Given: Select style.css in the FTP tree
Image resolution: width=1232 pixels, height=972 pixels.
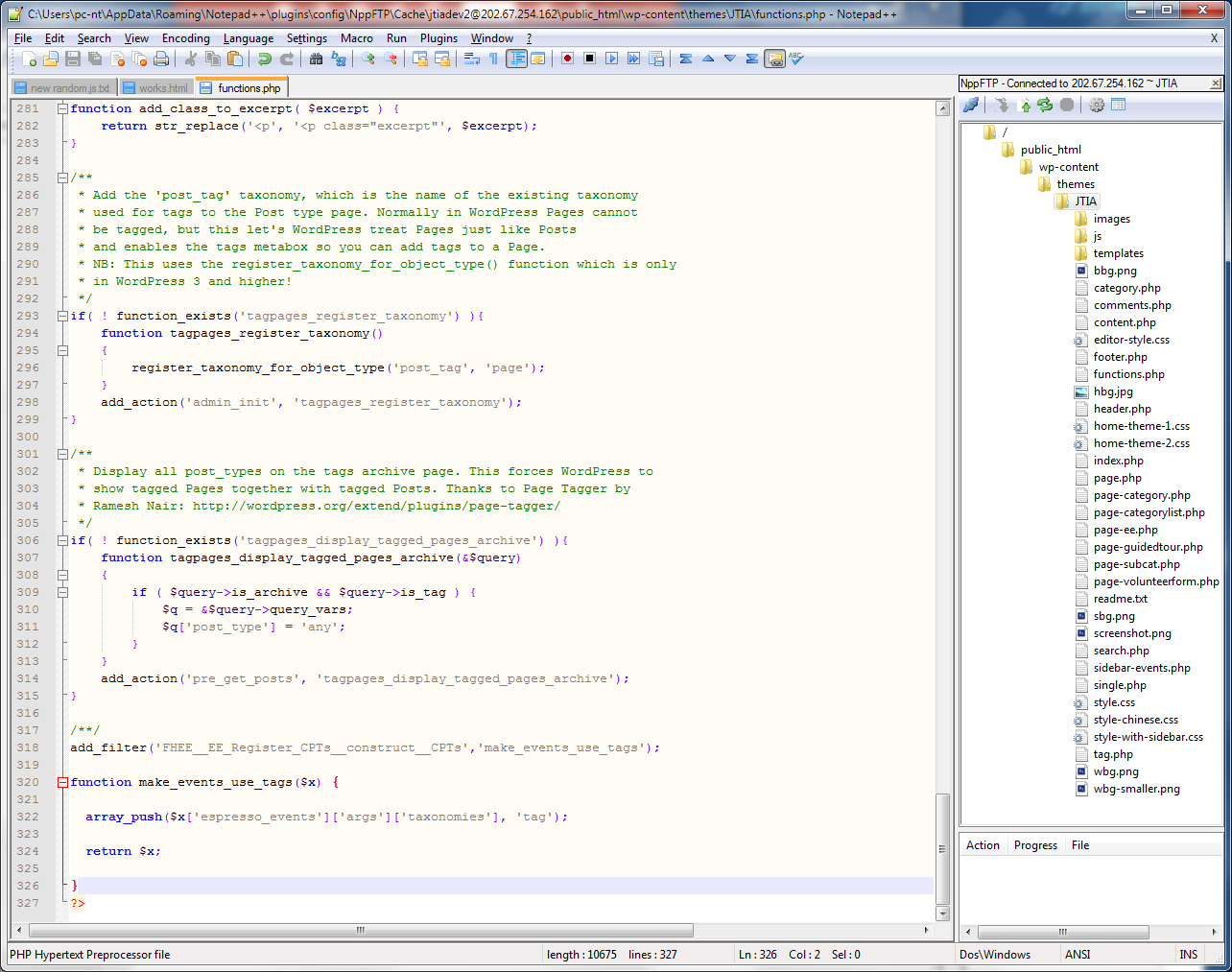Looking at the screenshot, I should (x=1114, y=702).
